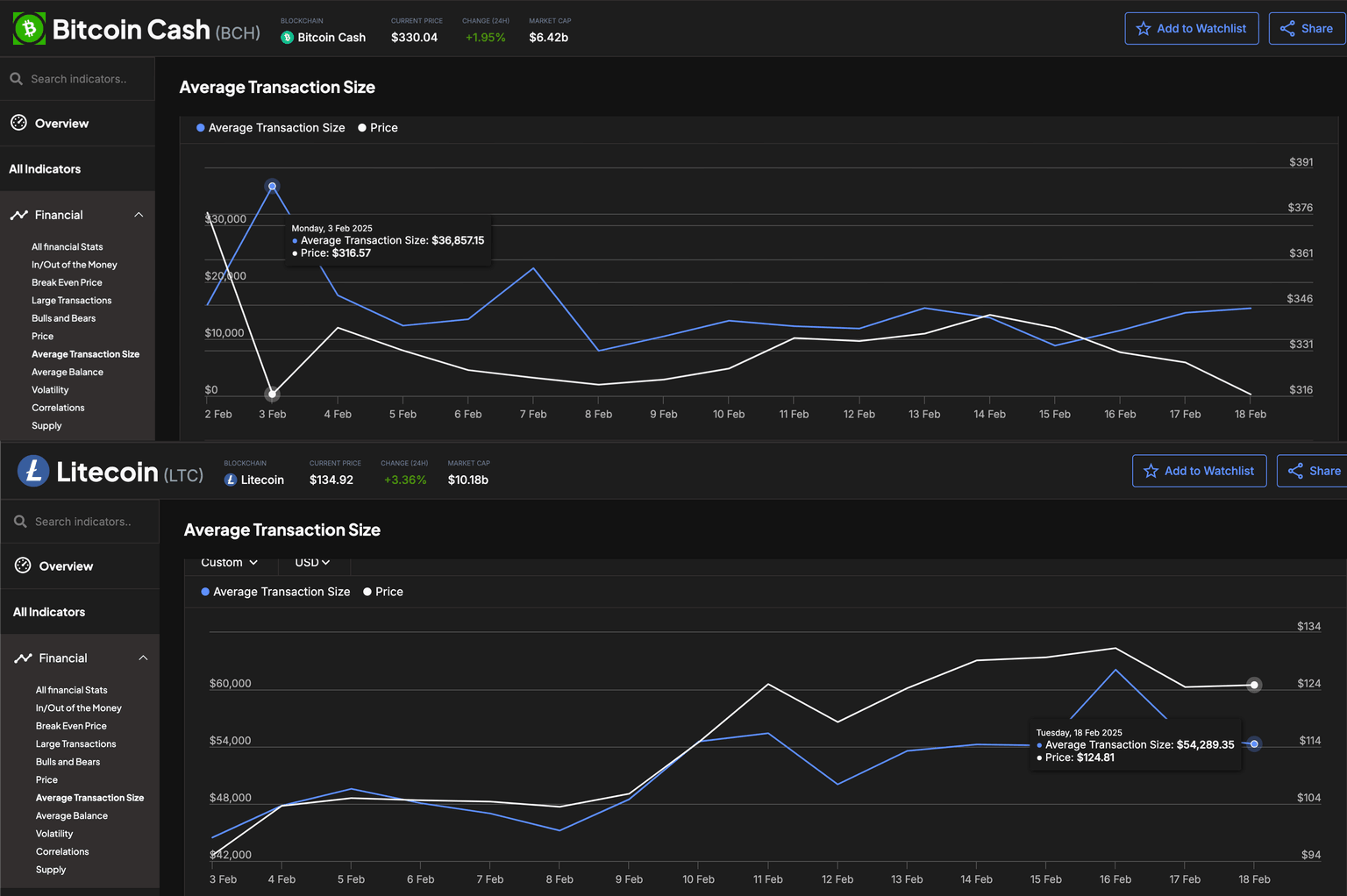1347x896 pixels.
Task: Click star icon in Bitcoin Cash watchlist button
Action: 1144,29
